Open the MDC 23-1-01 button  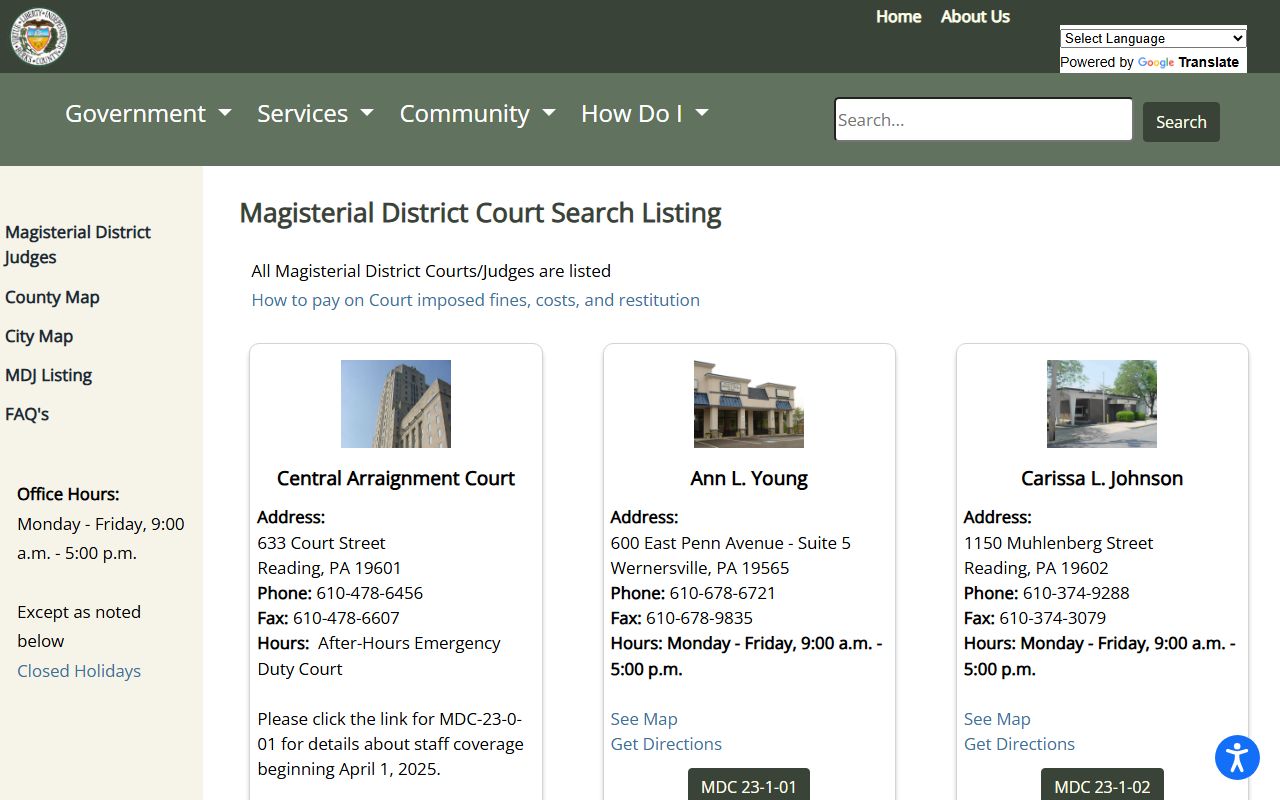coord(749,785)
